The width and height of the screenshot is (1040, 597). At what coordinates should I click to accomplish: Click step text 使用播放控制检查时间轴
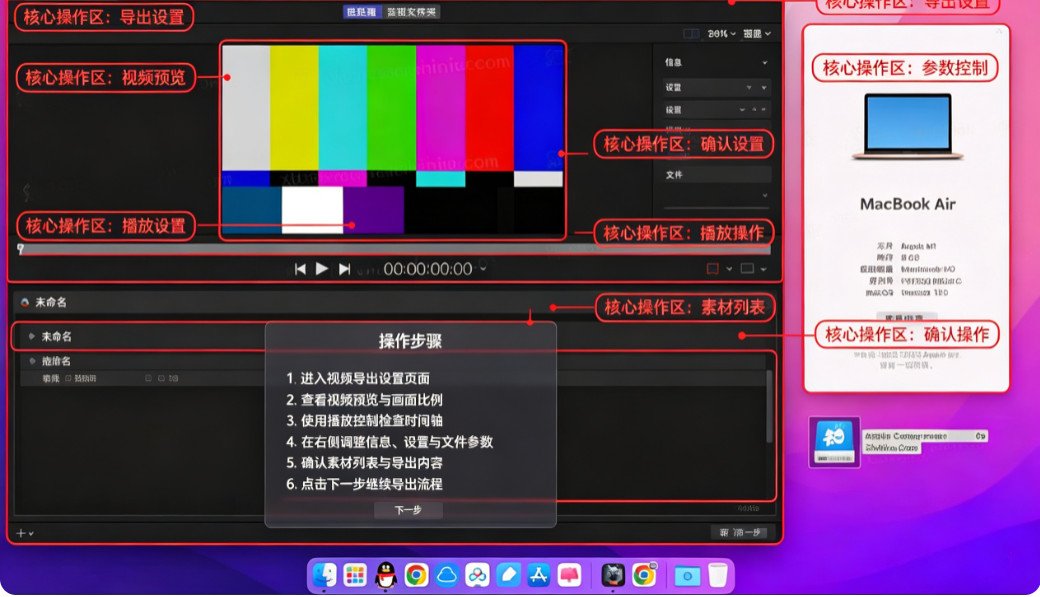[x=371, y=421]
